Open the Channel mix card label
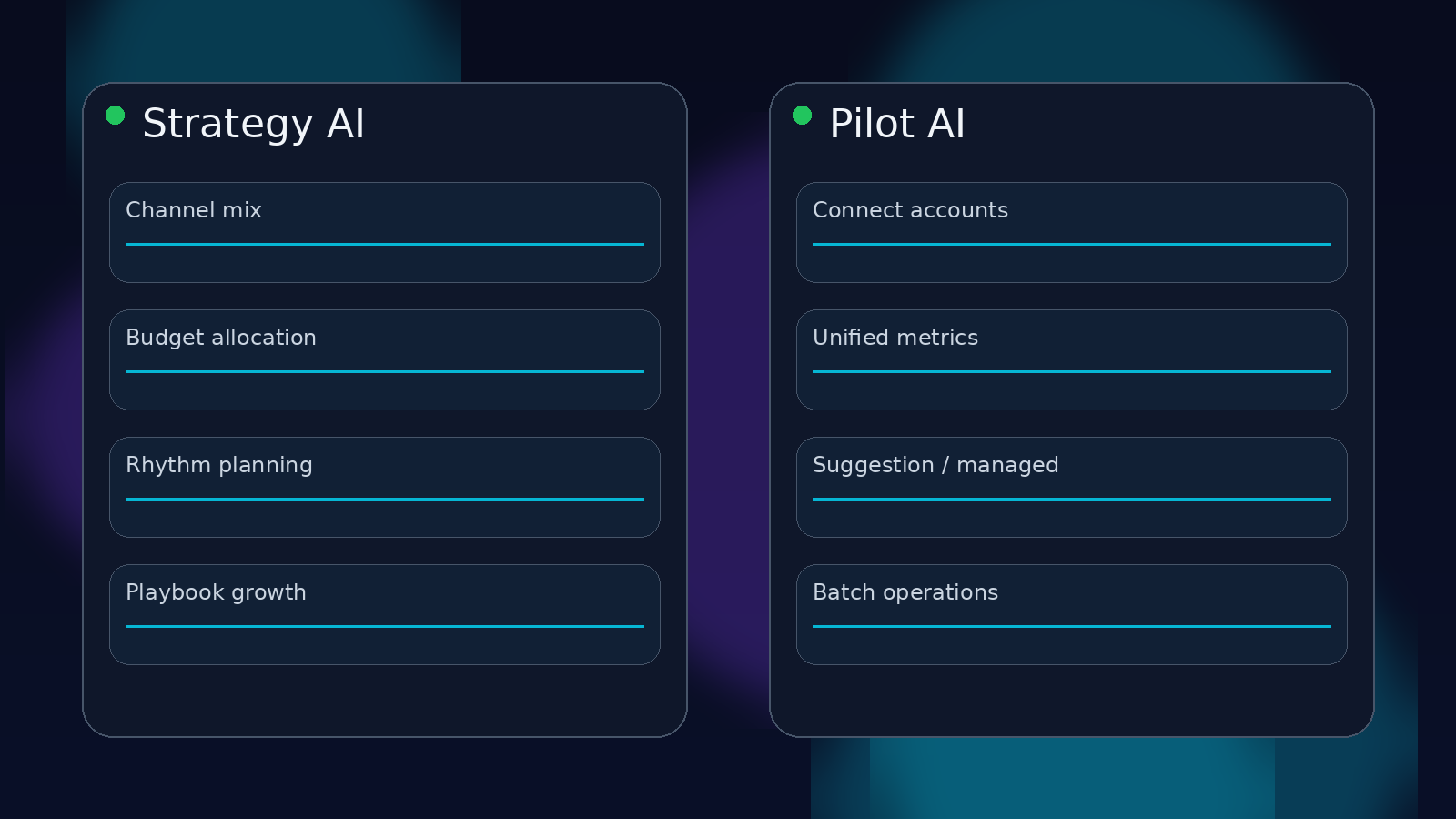Viewport: 1456px width, 819px height. [194, 210]
